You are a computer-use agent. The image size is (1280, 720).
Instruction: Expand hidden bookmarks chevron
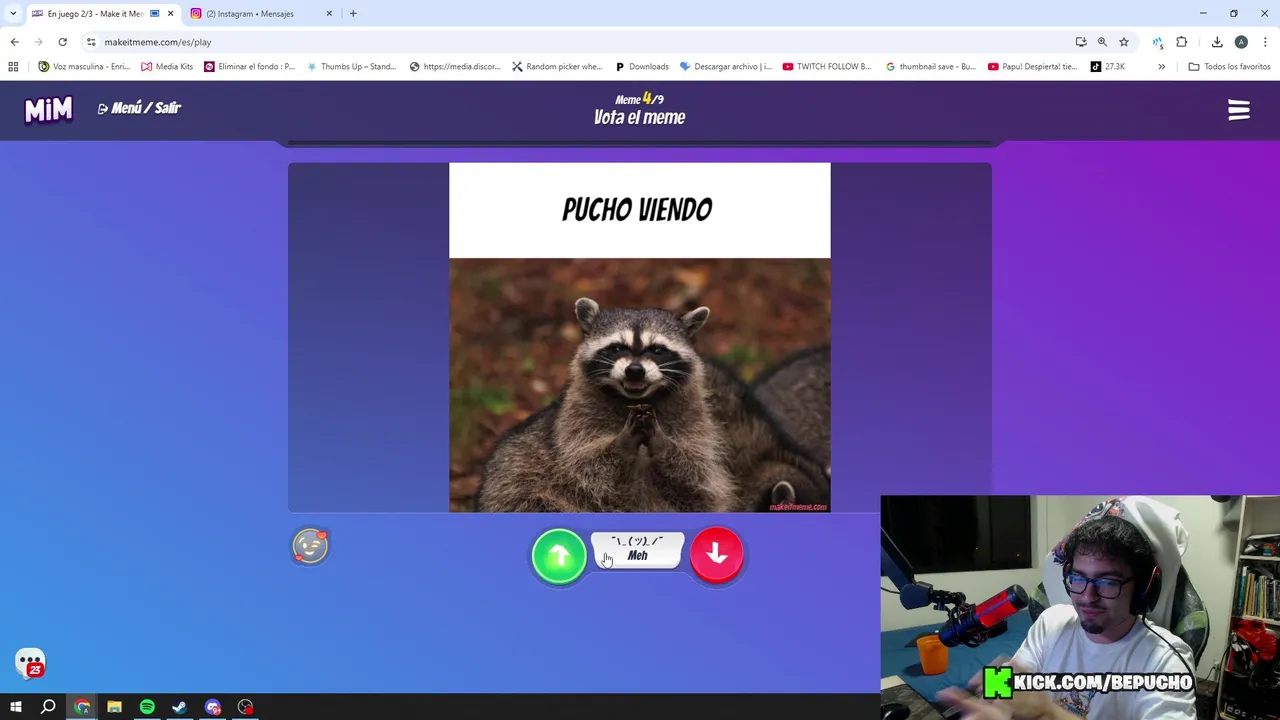[x=1161, y=67]
